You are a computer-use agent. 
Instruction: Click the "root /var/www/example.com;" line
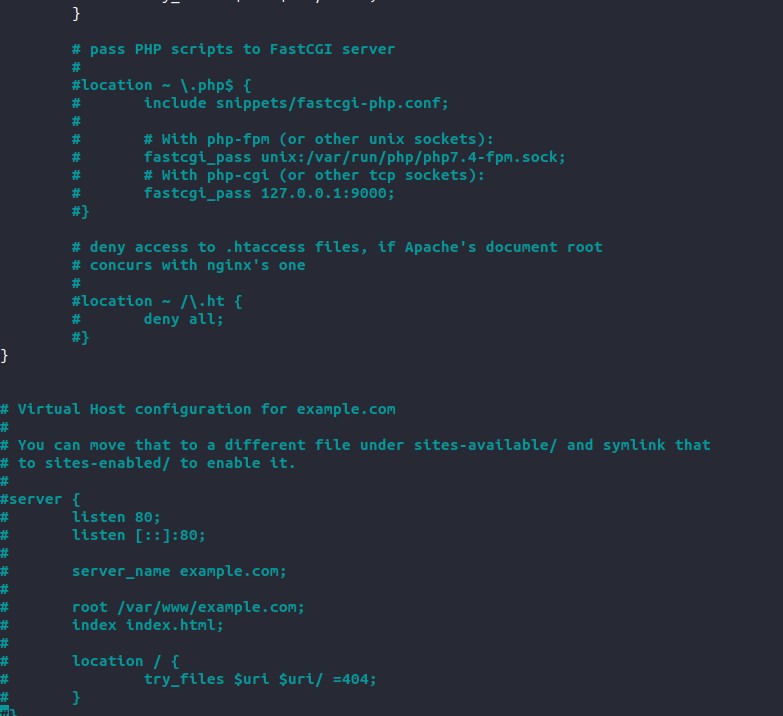tap(188, 607)
